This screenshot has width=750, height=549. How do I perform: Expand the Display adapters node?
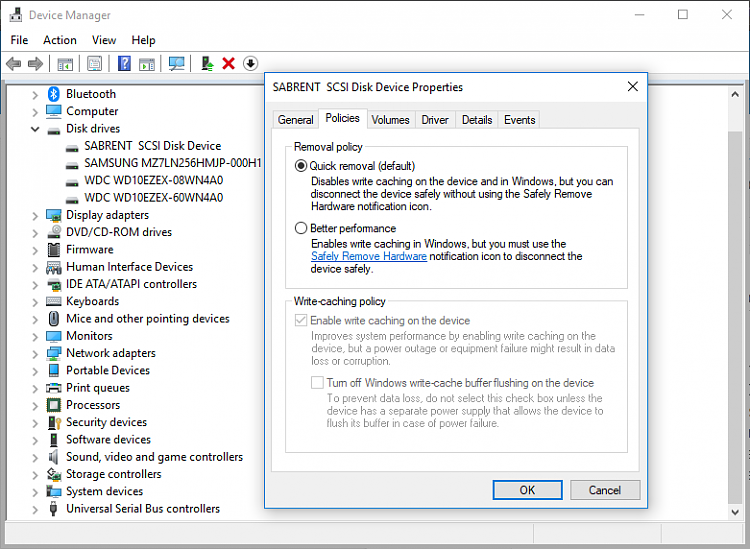35,216
